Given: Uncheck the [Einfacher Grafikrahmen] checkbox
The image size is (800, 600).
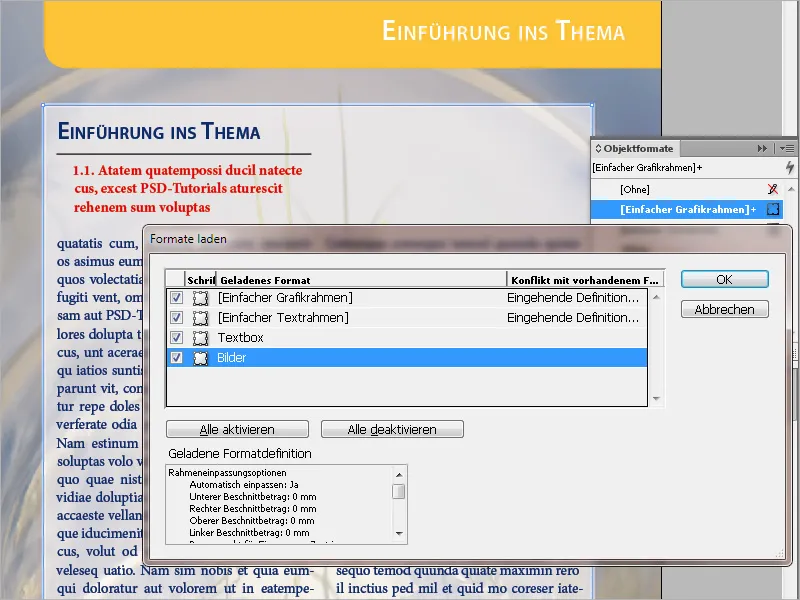Looking at the screenshot, I should (176, 297).
